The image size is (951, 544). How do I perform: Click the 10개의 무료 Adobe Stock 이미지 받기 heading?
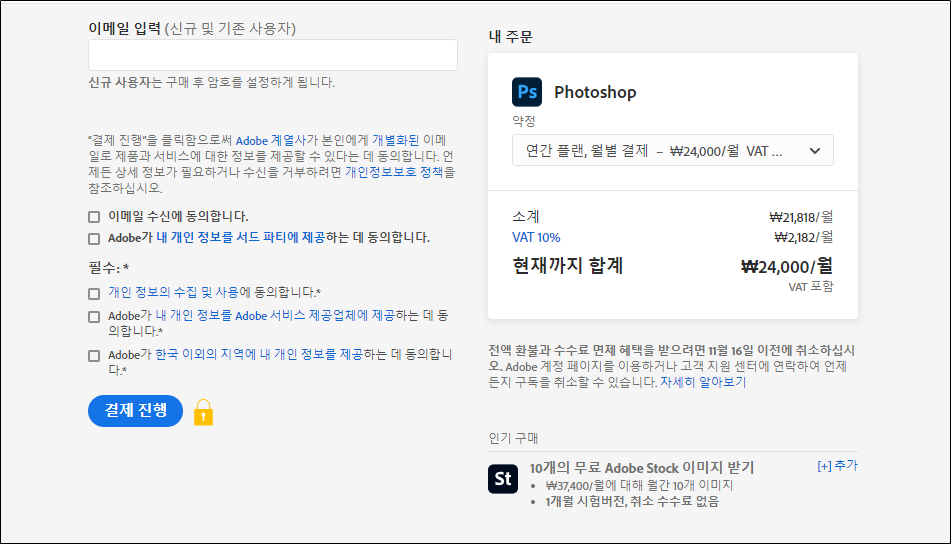pos(642,468)
